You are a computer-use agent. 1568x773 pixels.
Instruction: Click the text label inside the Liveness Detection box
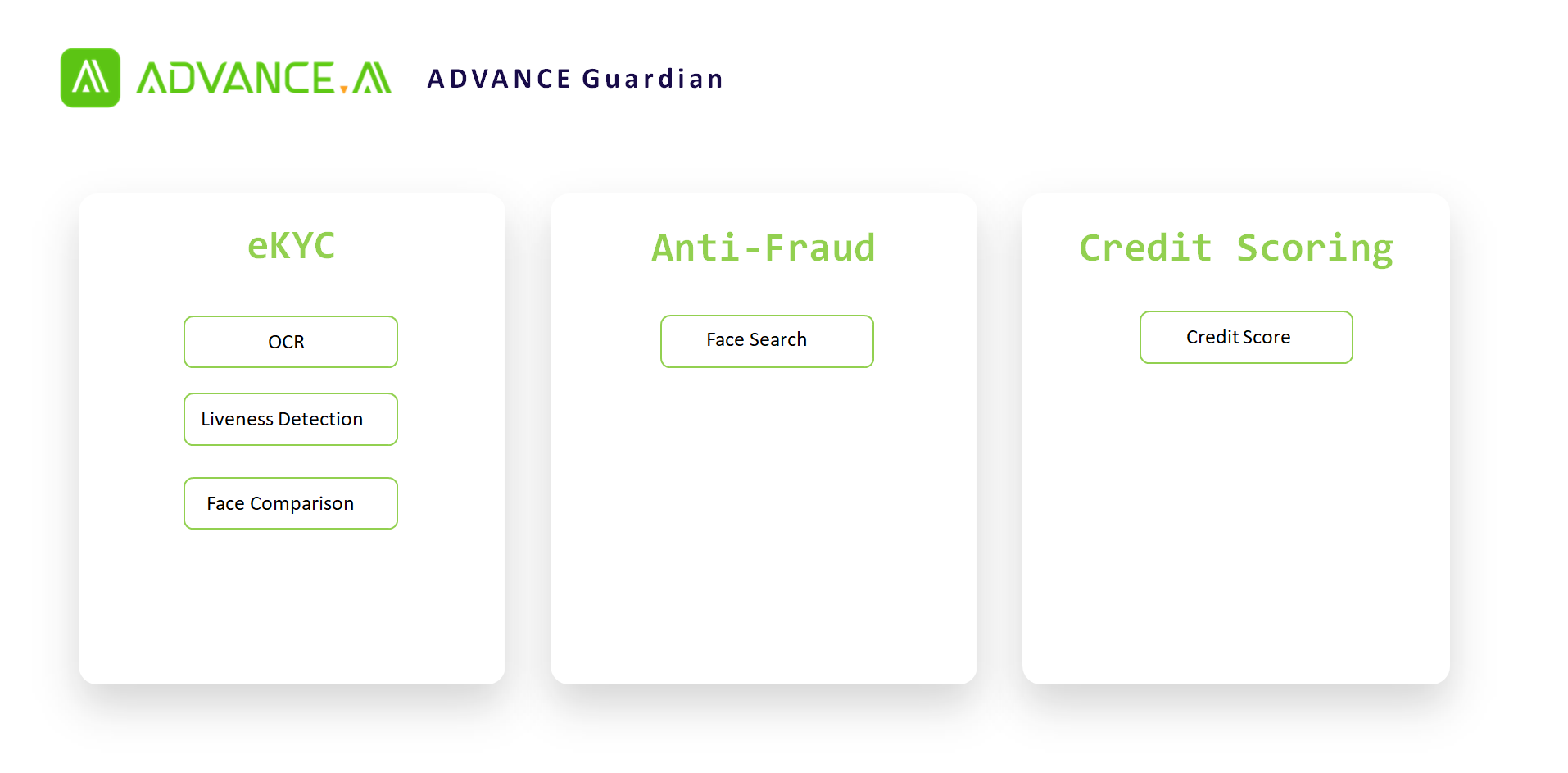(282, 420)
